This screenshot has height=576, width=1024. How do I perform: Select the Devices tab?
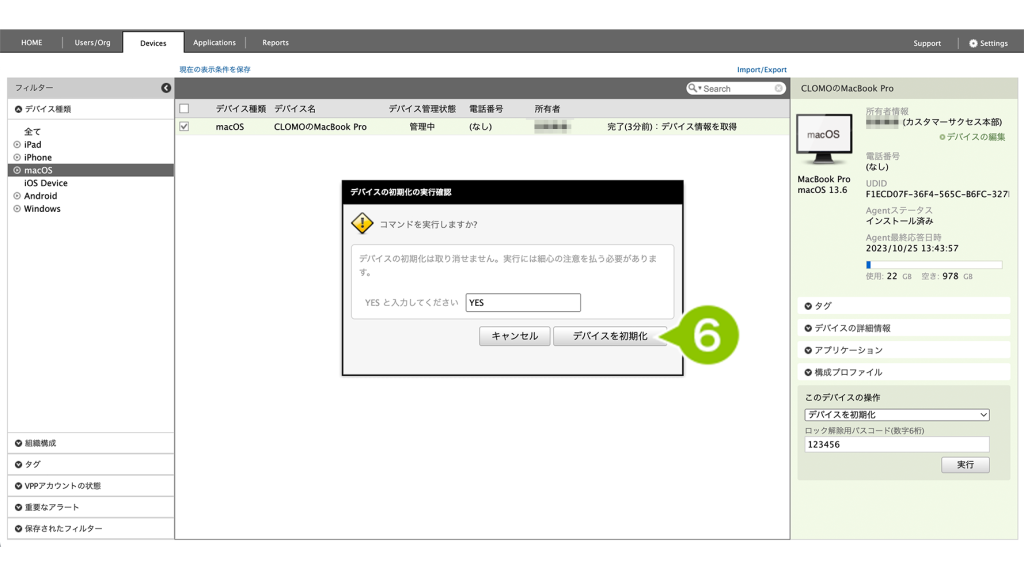point(153,43)
